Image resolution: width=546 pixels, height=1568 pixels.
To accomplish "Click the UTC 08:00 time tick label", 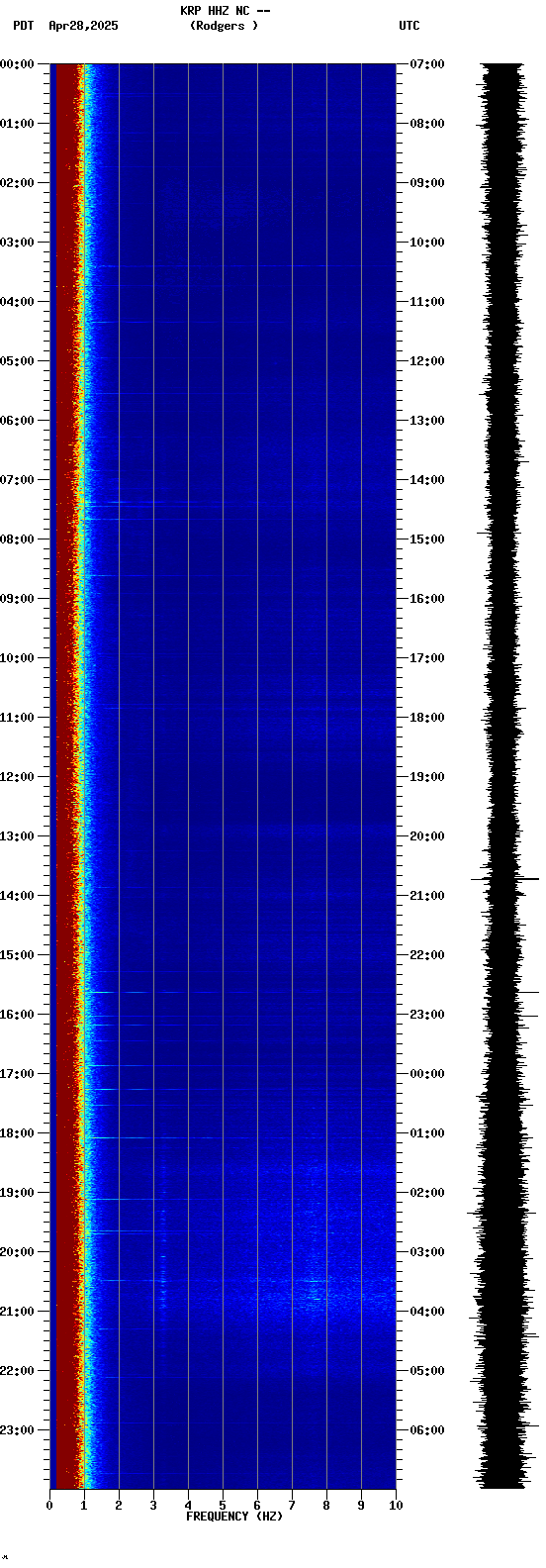I will 427,124.
